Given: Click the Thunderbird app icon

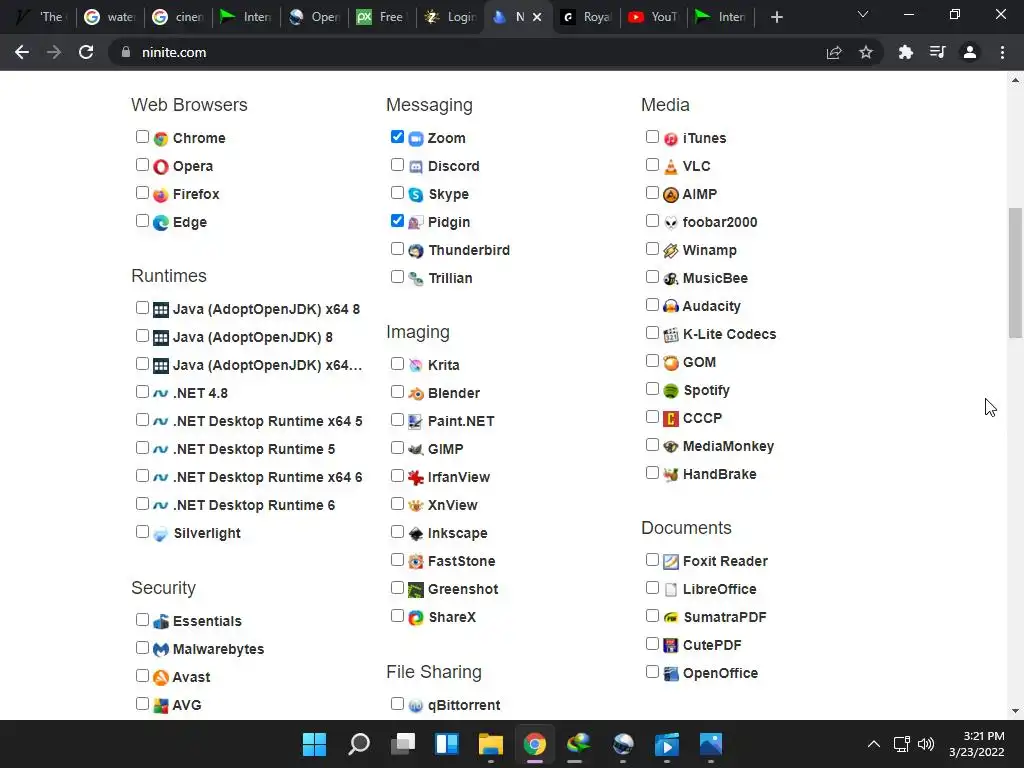Looking at the screenshot, I should (416, 251).
